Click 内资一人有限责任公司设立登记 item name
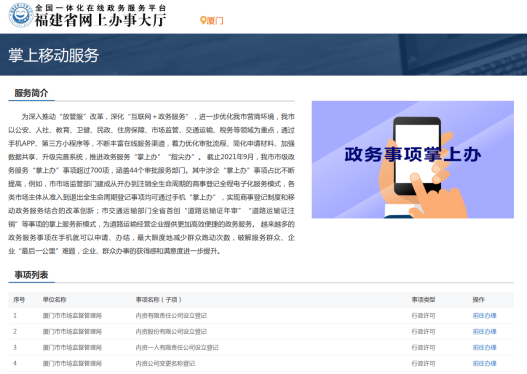 177,347
